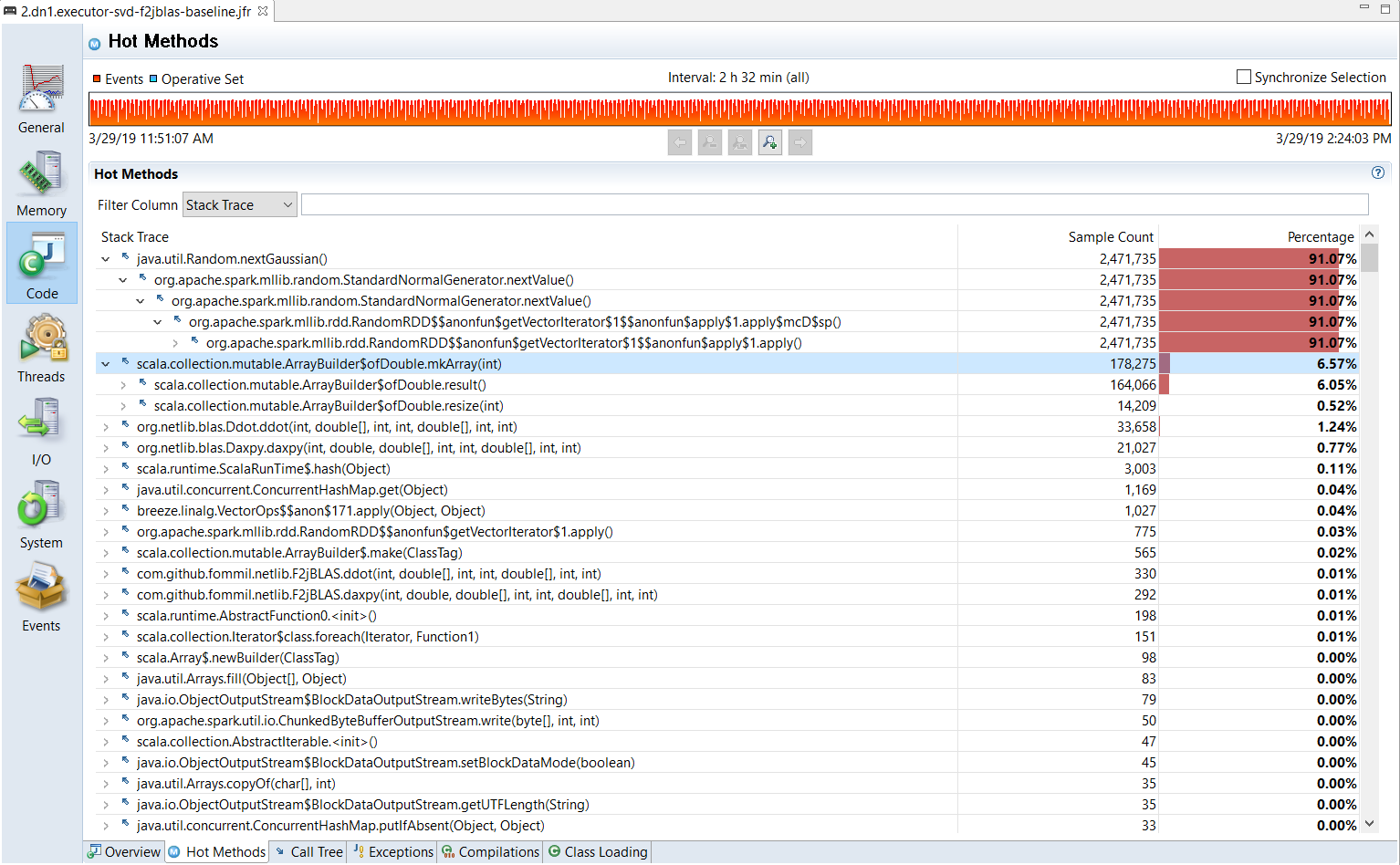Click the select-all zoom out button
This screenshot has height=865, width=1400.
(740, 142)
